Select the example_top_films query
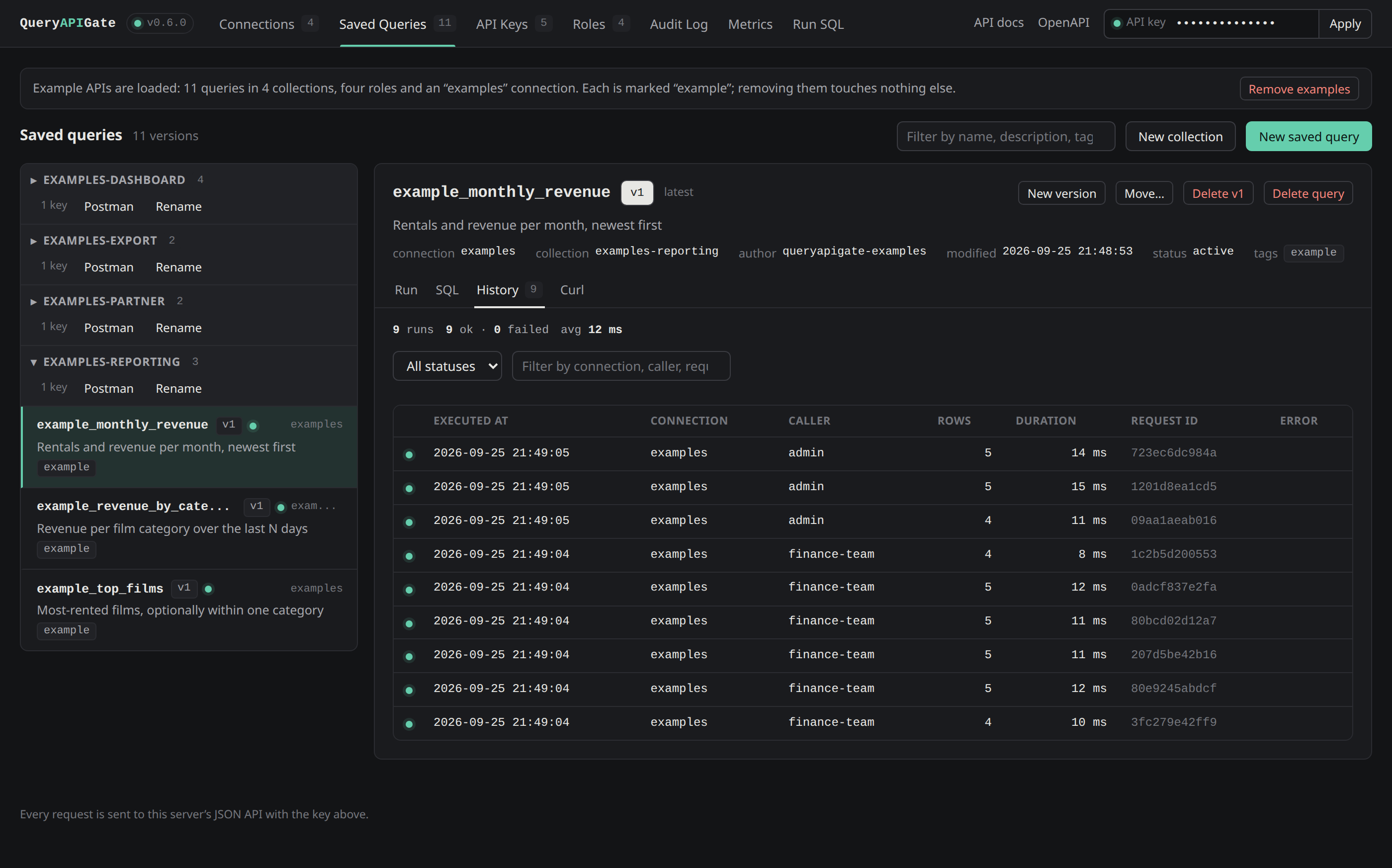 tap(189, 609)
